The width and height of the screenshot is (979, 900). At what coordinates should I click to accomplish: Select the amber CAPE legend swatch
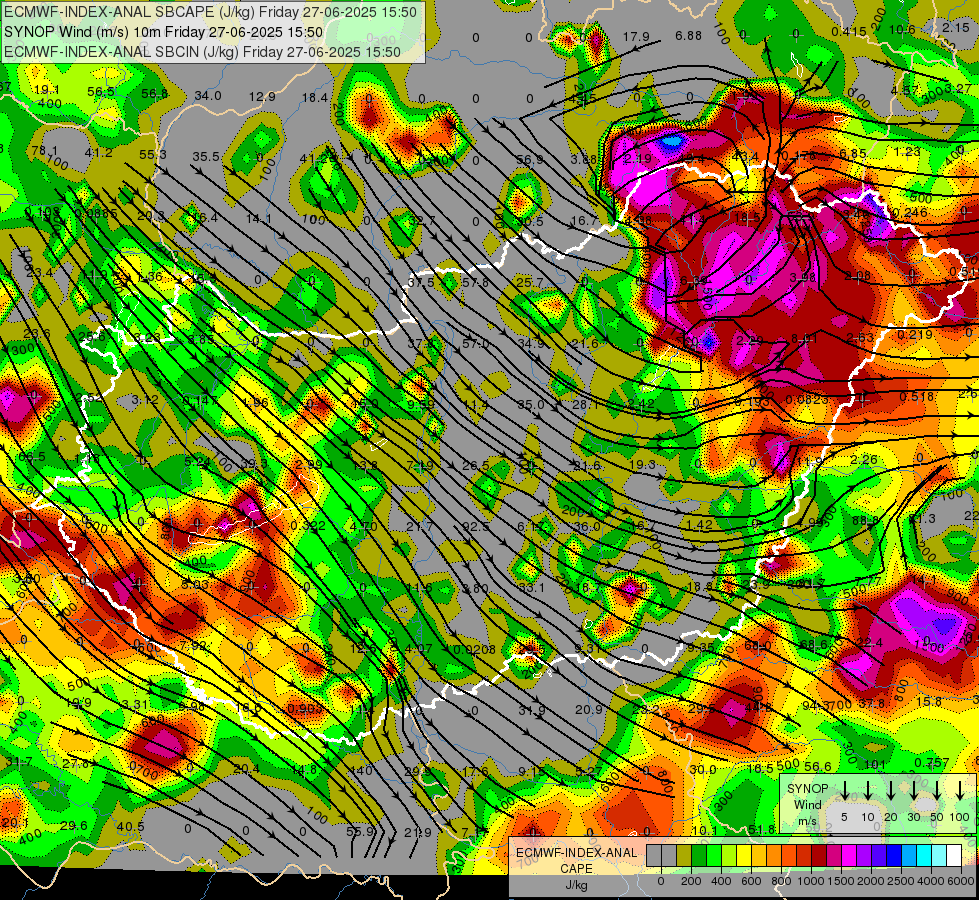[759, 856]
